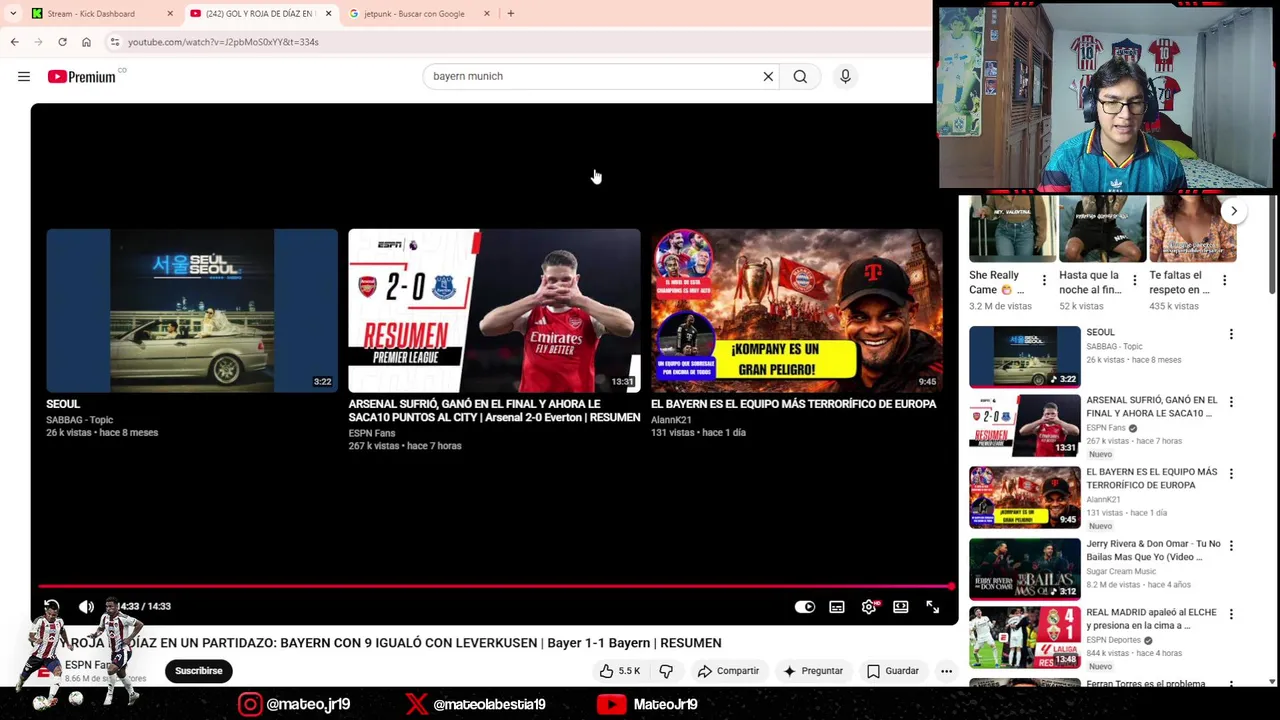Replay the video with replay icon
The height and width of the screenshot is (720, 1280).
click(x=52, y=606)
